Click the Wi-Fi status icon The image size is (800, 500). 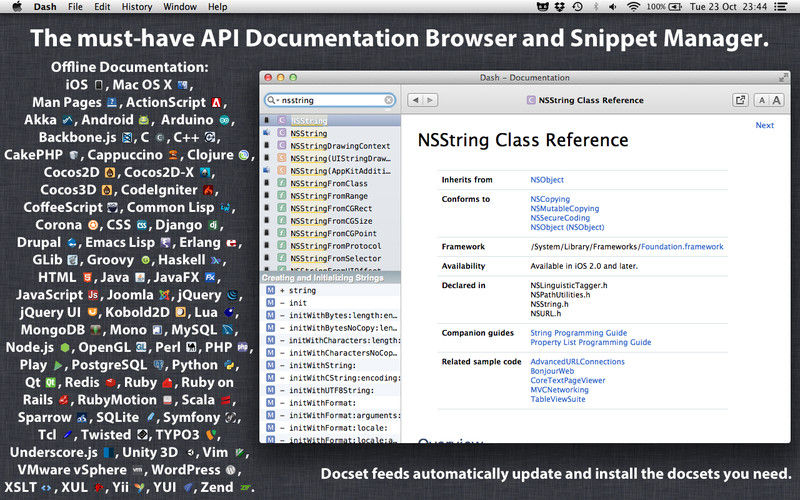click(x=633, y=7)
